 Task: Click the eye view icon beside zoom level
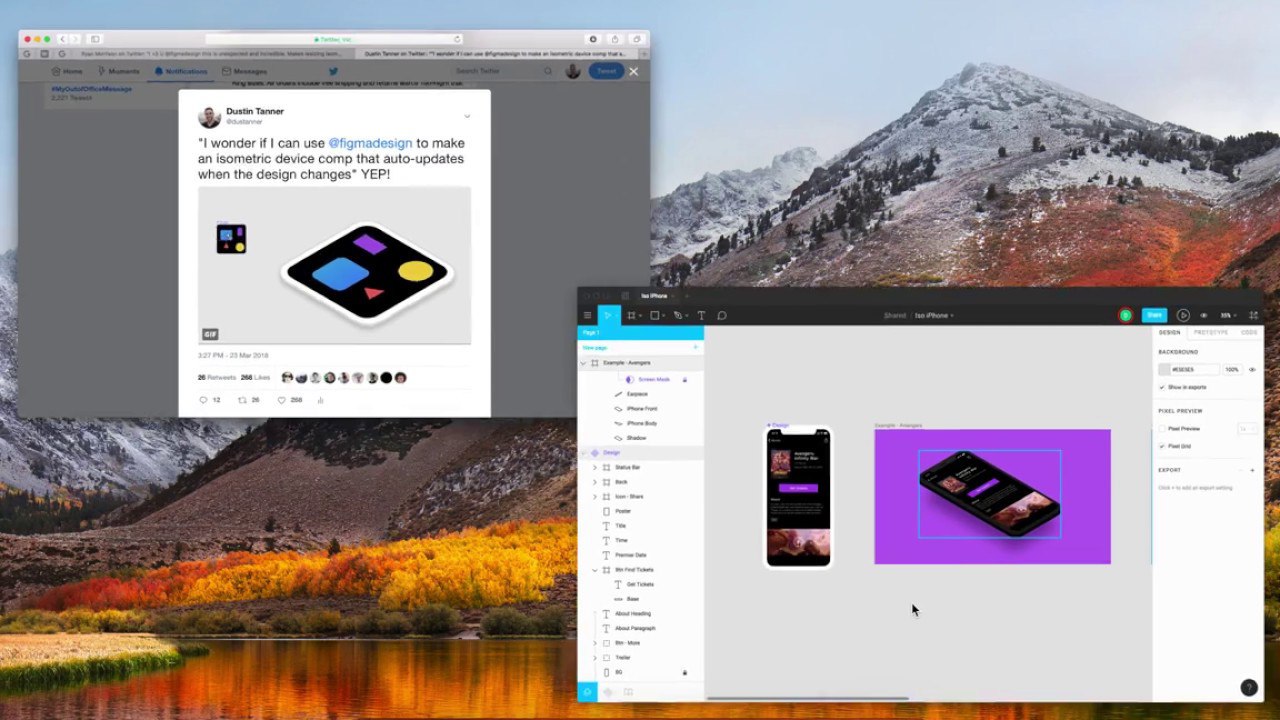tap(1203, 315)
